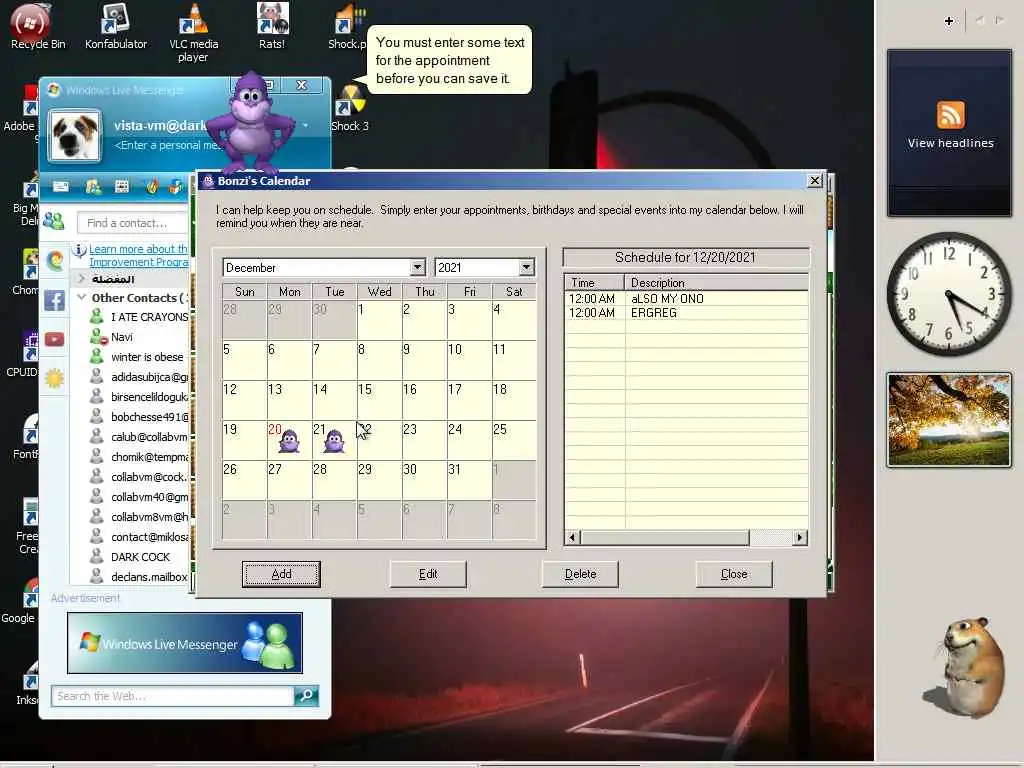Launch VLC media player shortcut

click(x=193, y=31)
